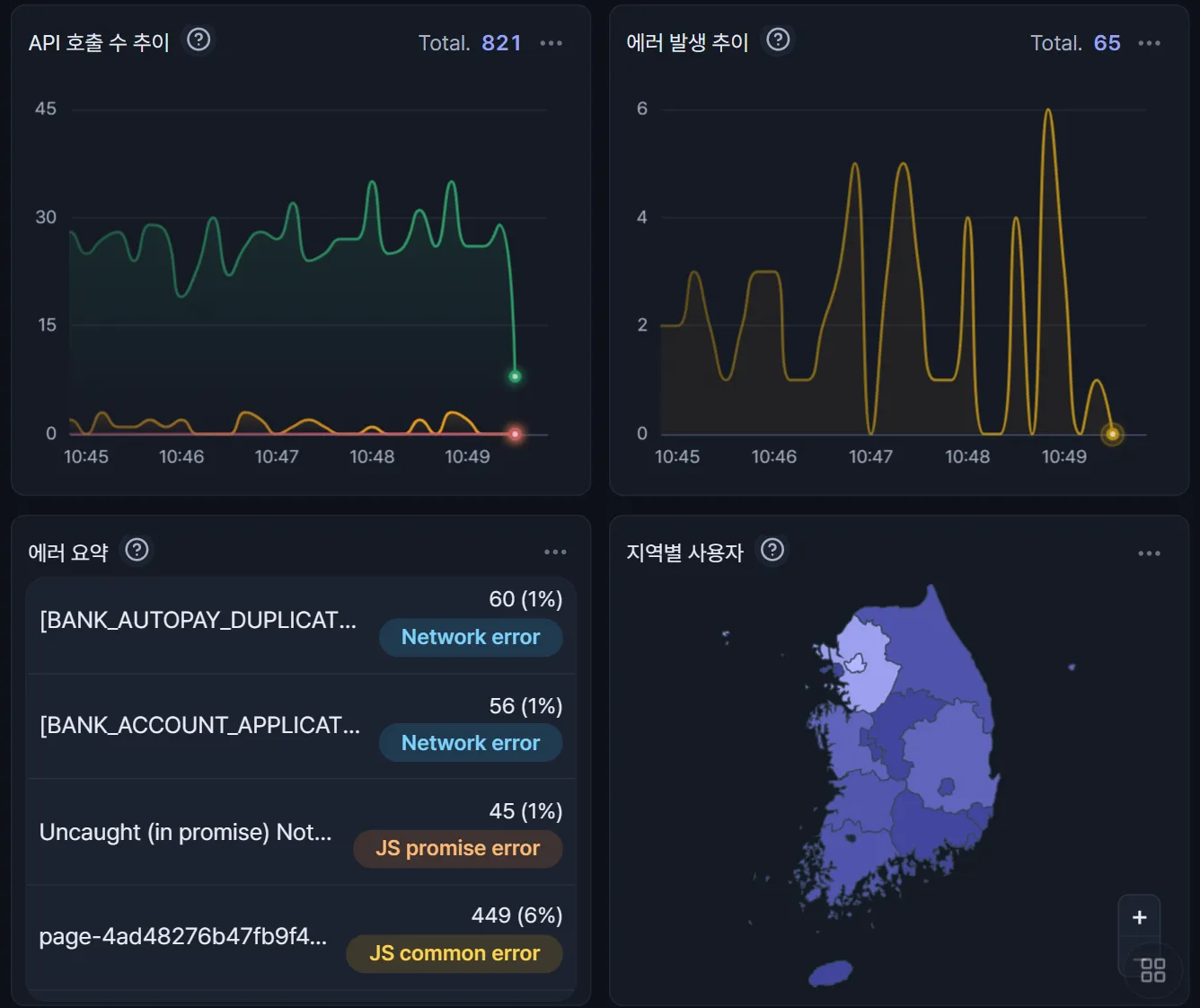
Task: Click the grid layout icon on map
Action: [1152, 970]
